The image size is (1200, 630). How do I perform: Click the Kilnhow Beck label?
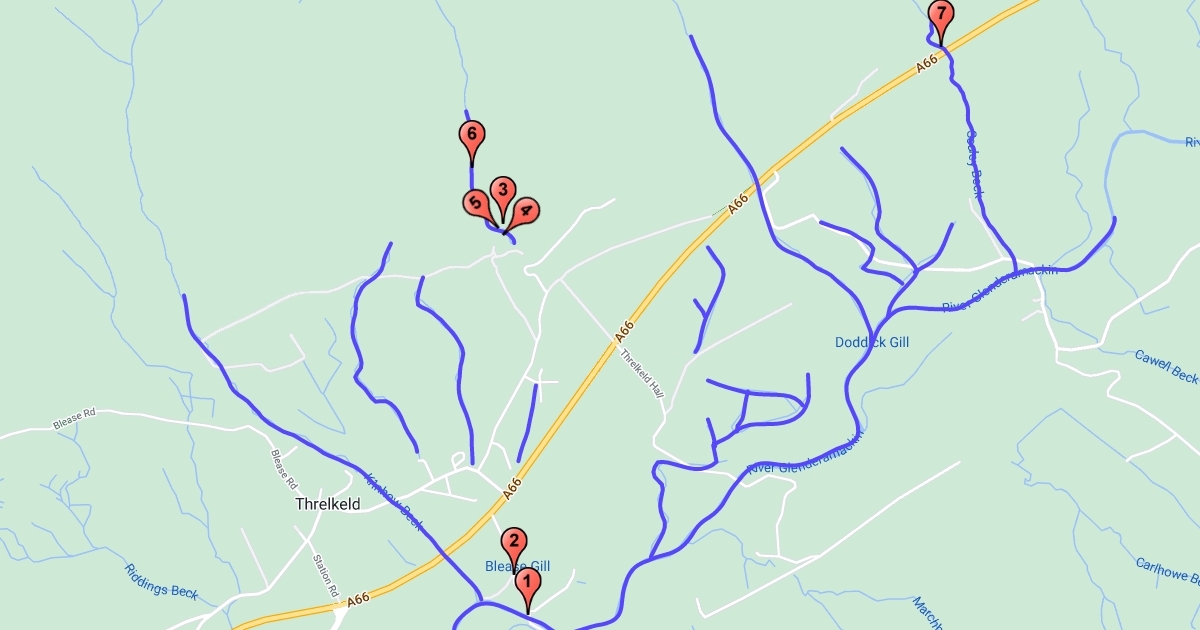click(395, 502)
